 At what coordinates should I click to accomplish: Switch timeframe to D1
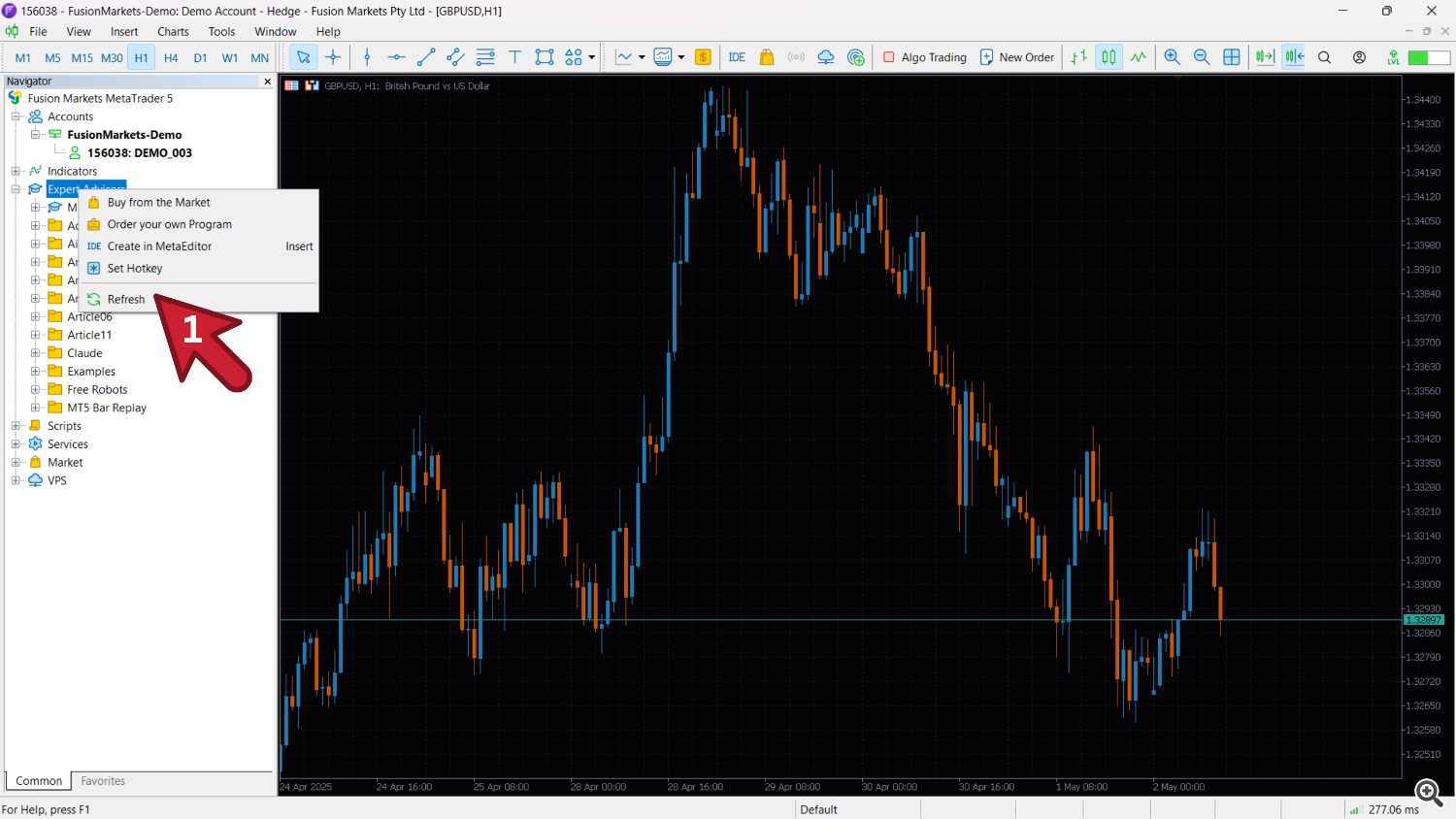(x=200, y=57)
